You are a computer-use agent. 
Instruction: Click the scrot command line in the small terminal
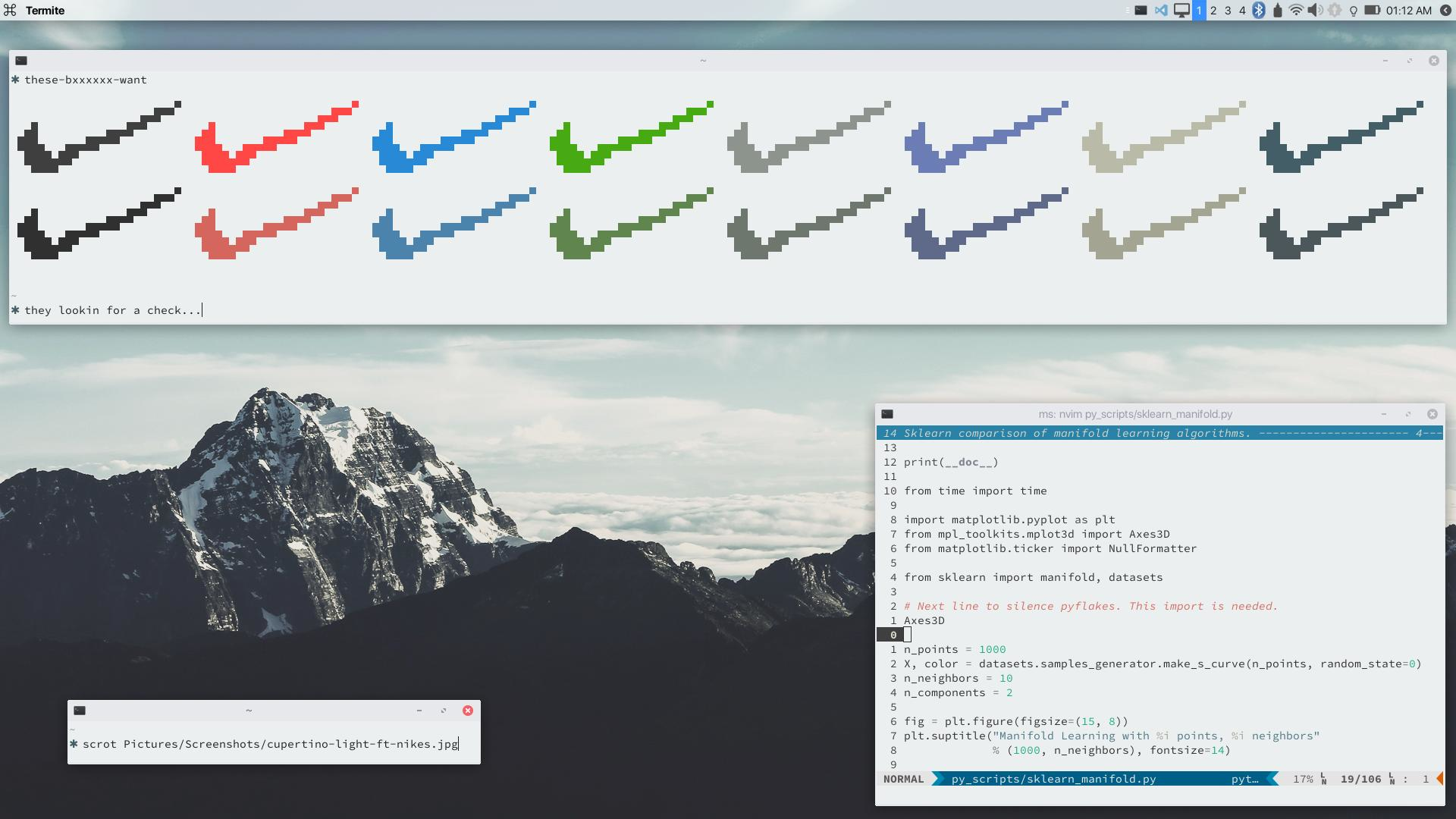[x=270, y=744]
